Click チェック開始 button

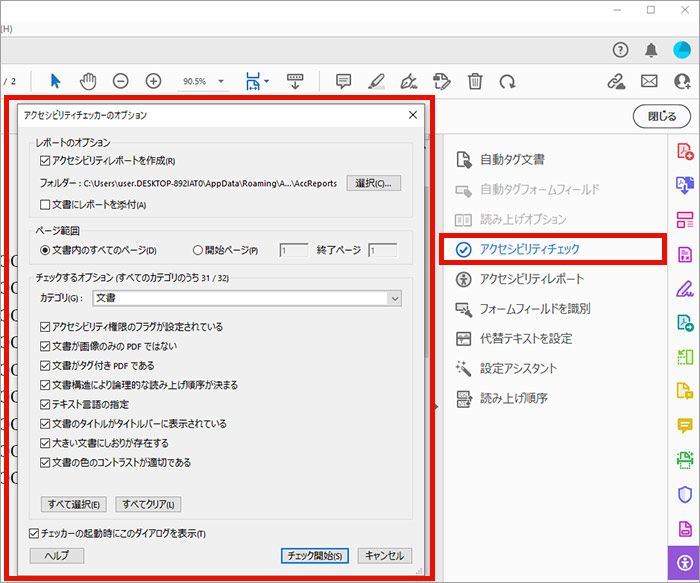click(315, 556)
